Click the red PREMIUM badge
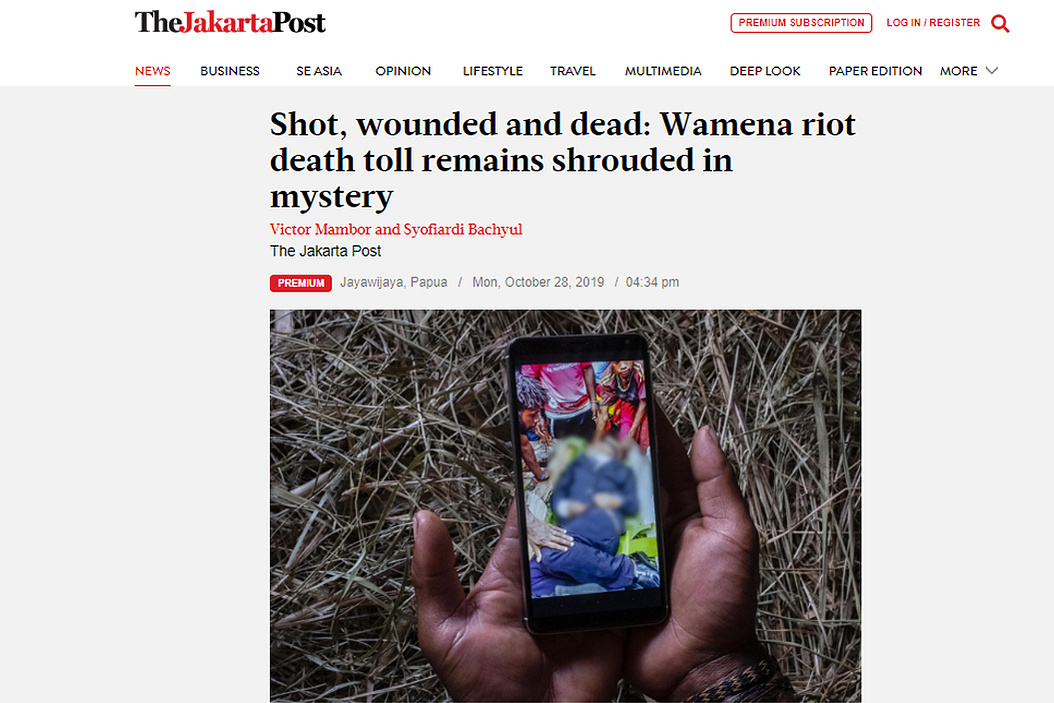Viewport: 1054px width, 703px height. tap(300, 283)
